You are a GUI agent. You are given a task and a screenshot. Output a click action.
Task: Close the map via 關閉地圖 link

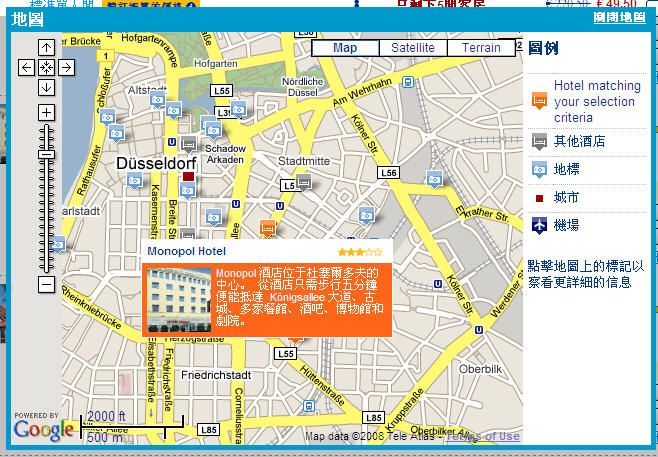619,17
